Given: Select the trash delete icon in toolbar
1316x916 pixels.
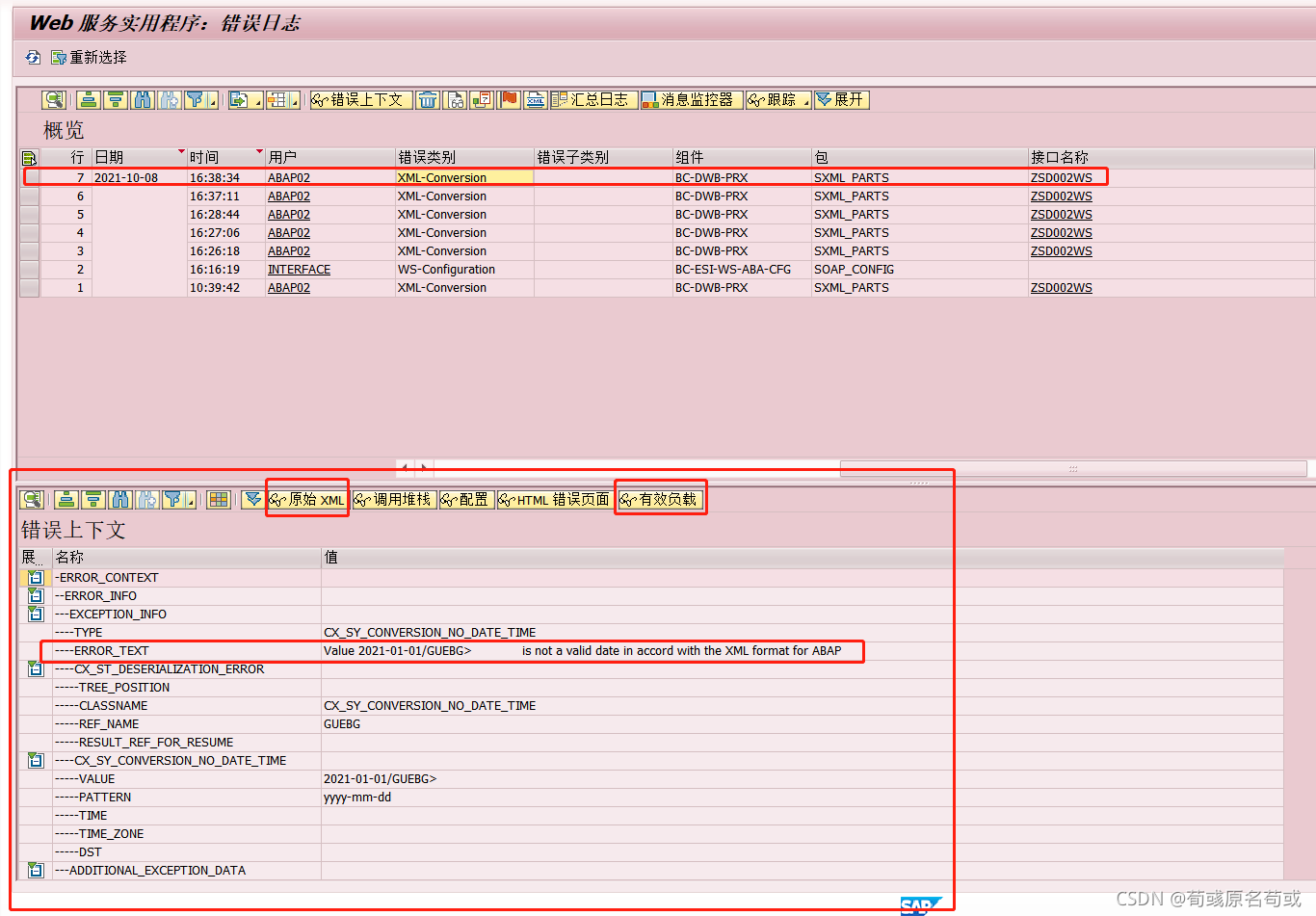Looking at the screenshot, I should 430,99.
